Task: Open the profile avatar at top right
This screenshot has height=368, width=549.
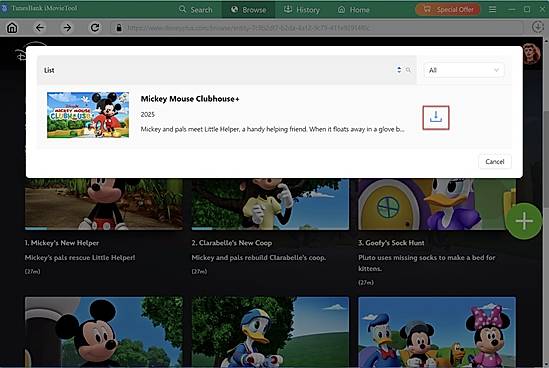Action: click(531, 54)
